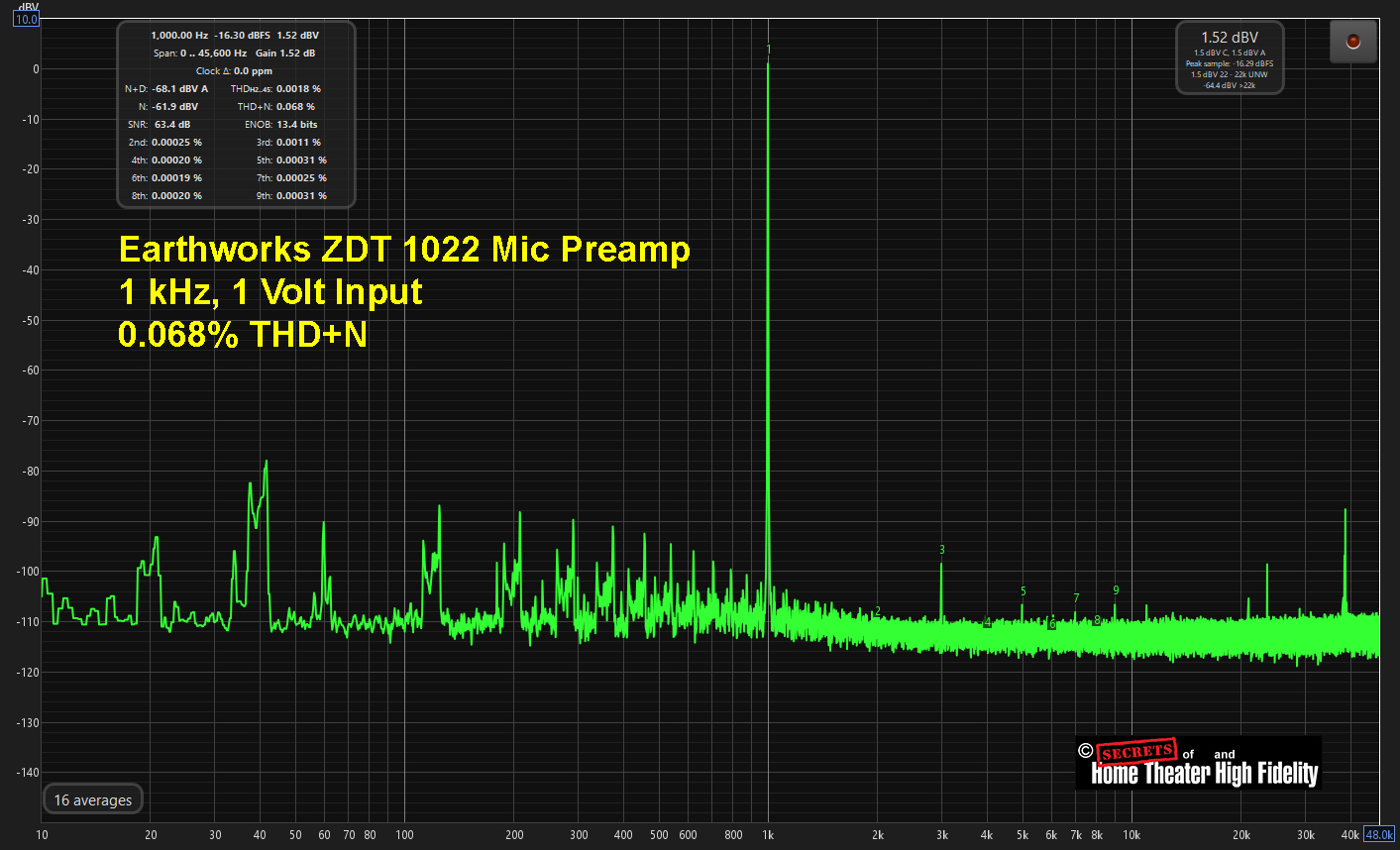Click harmonic marker 6 near 6 kHz

1052,624
